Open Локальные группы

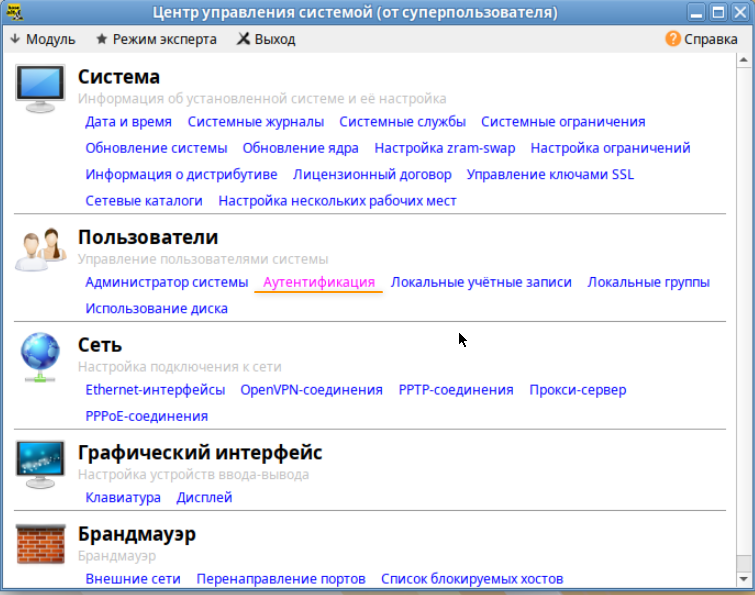tap(649, 282)
